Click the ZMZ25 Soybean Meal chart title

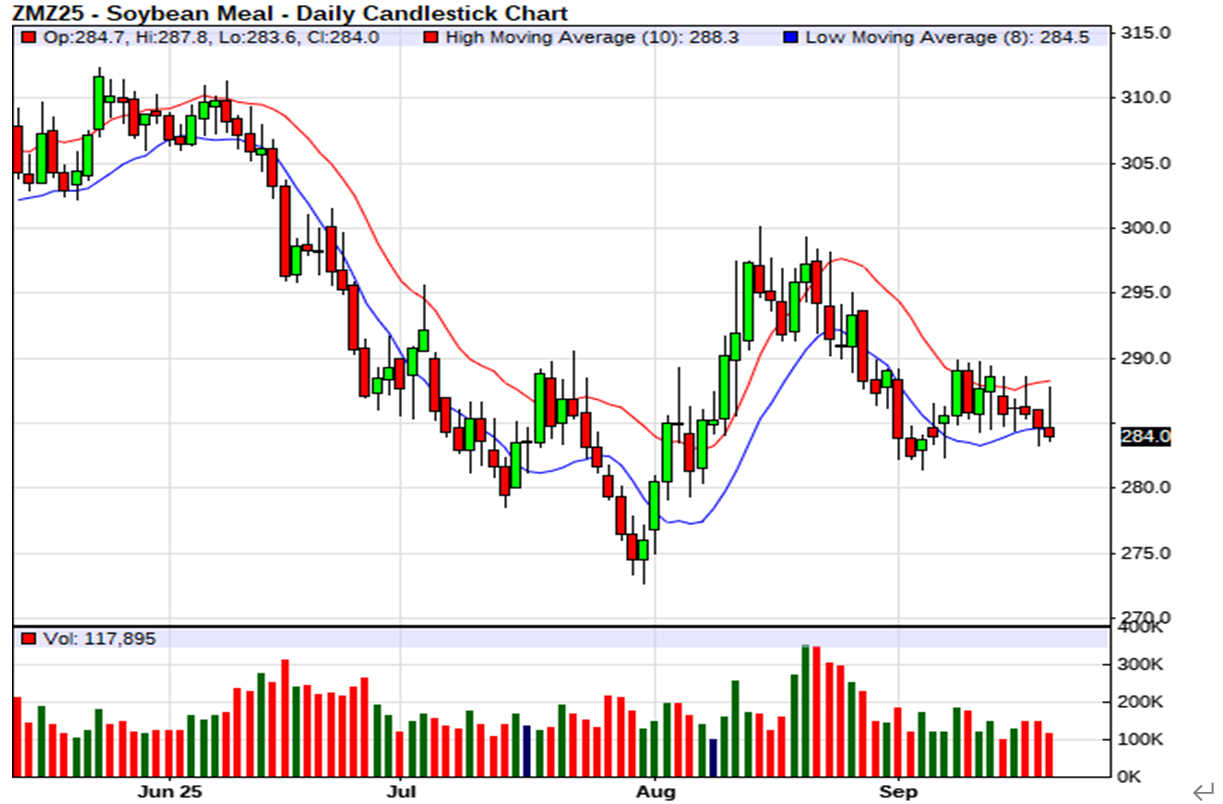pyautogui.click(x=289, y=13)
